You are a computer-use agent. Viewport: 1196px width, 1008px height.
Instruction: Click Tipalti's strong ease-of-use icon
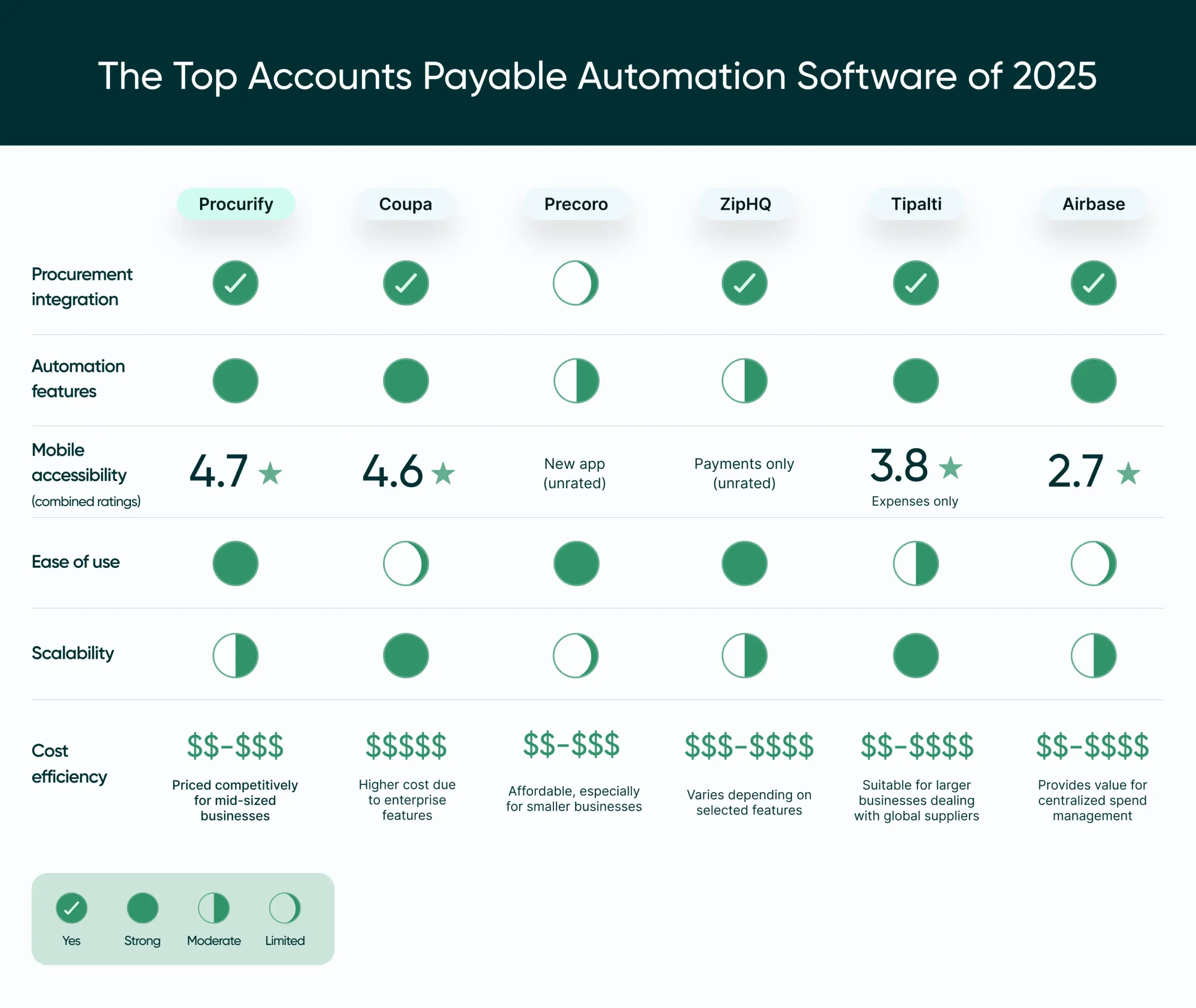[915, 564]
